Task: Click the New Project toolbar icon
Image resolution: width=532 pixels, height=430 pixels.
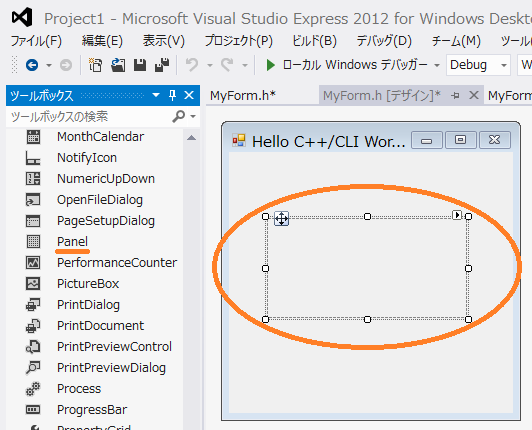Action: (x=95, y=64)
